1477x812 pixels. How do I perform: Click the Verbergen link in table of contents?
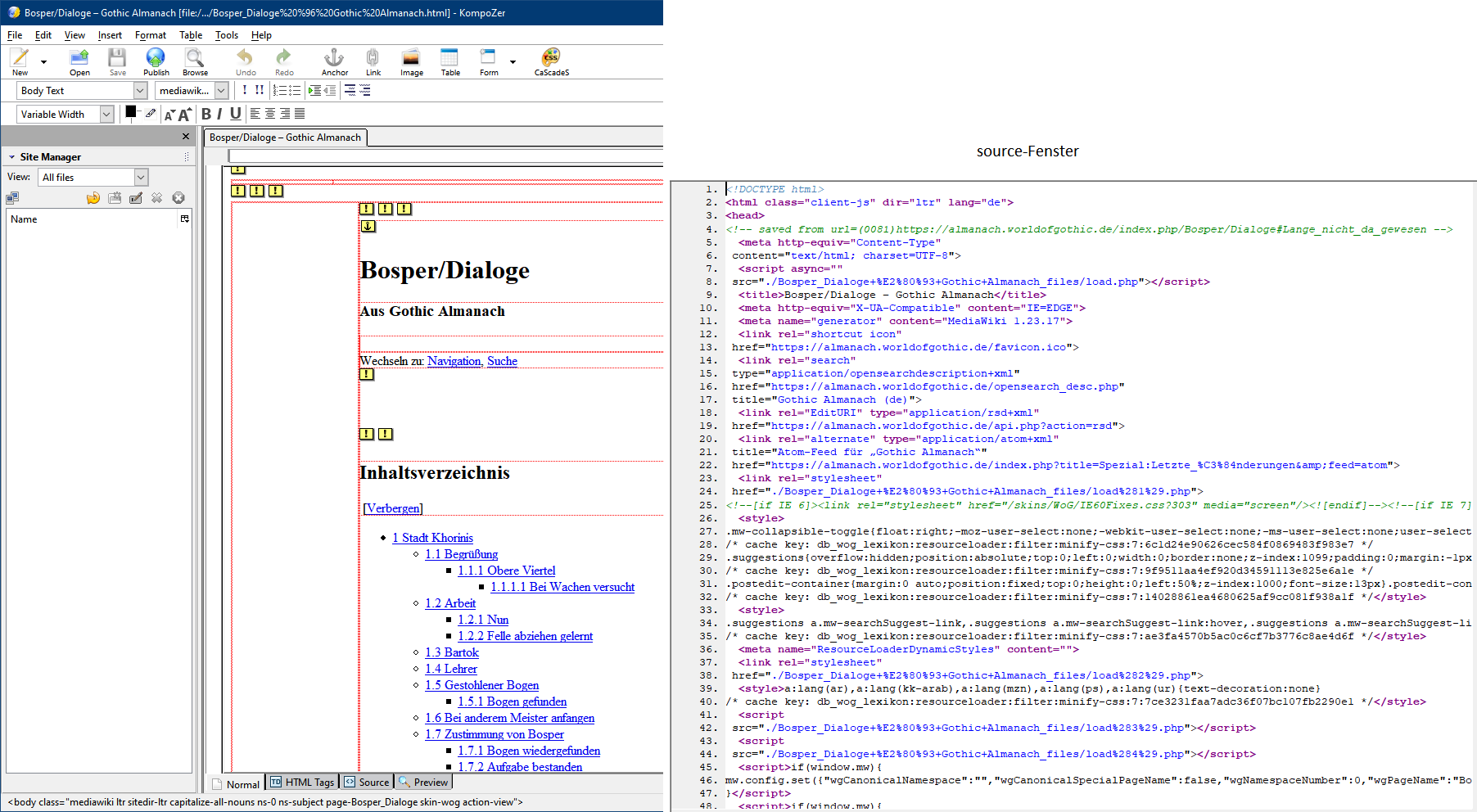pos(393,508)
